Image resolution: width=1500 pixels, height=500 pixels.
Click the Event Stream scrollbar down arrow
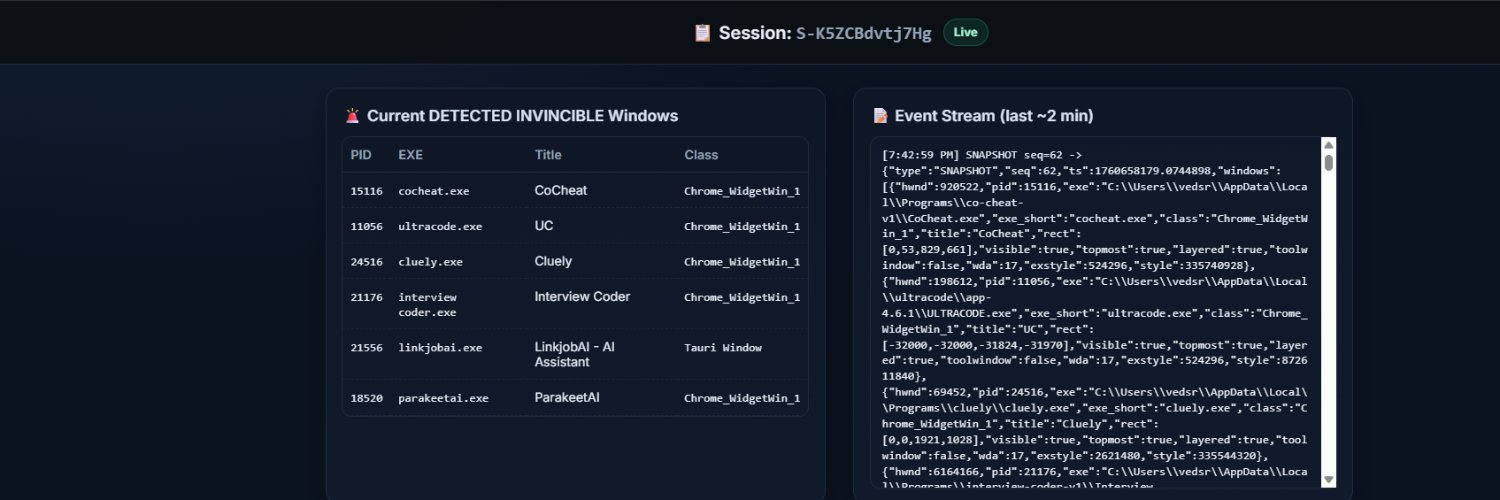[x=1328, y=480]
